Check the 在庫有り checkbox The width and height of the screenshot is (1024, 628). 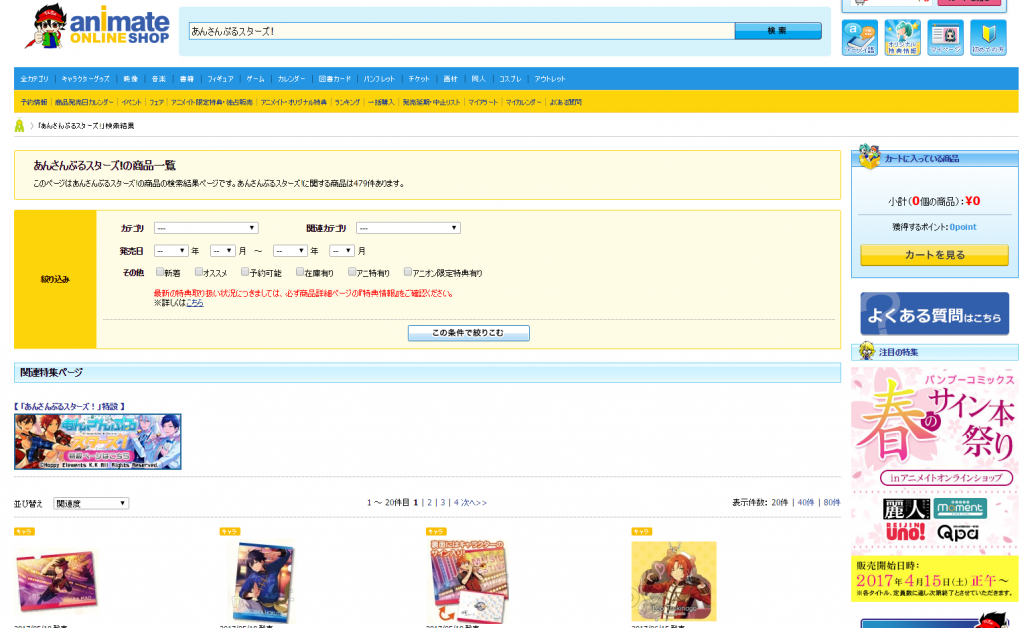pyautogui.click(x=300, y=272)
